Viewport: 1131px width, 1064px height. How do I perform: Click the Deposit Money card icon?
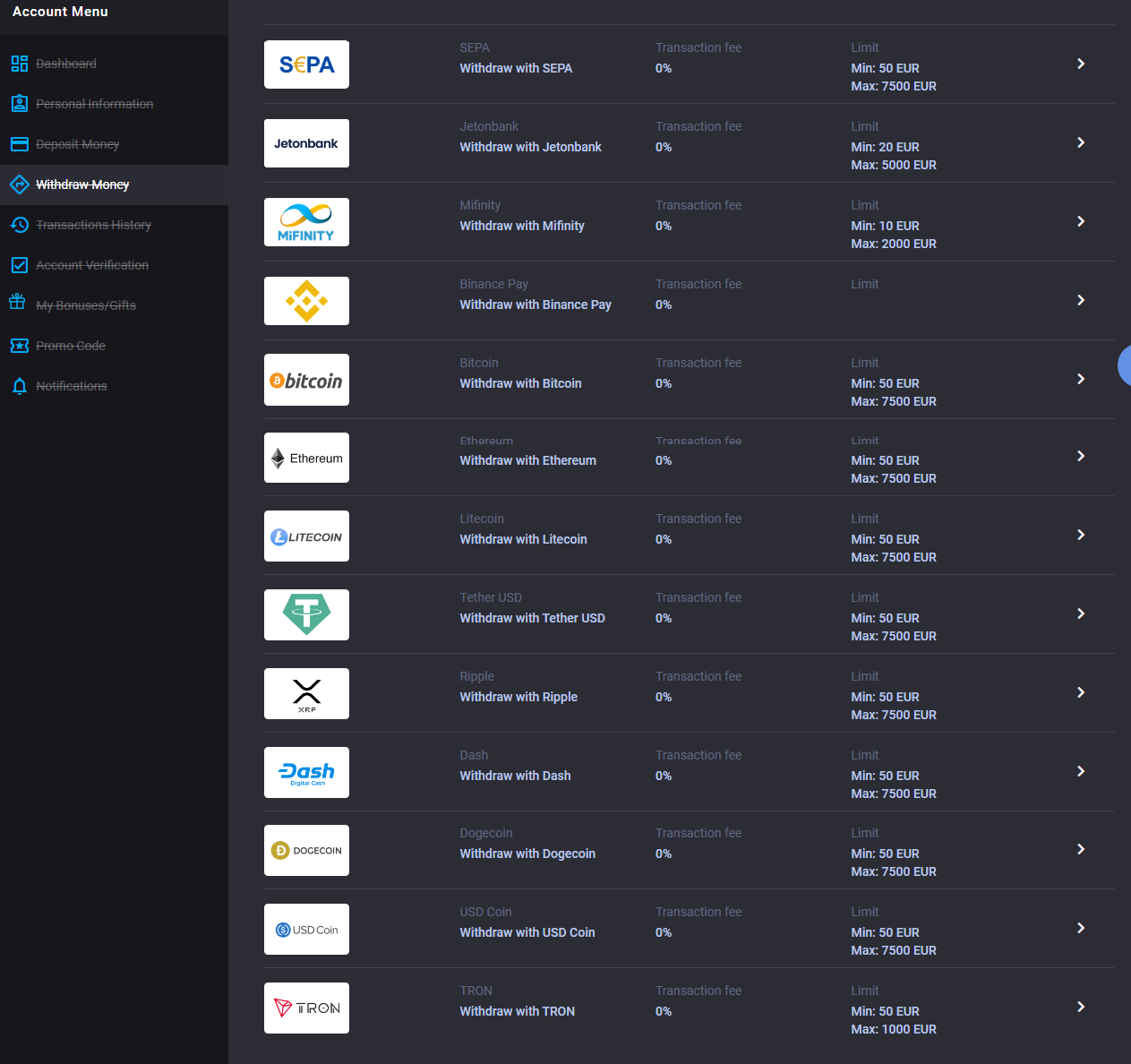pos(19,144)
